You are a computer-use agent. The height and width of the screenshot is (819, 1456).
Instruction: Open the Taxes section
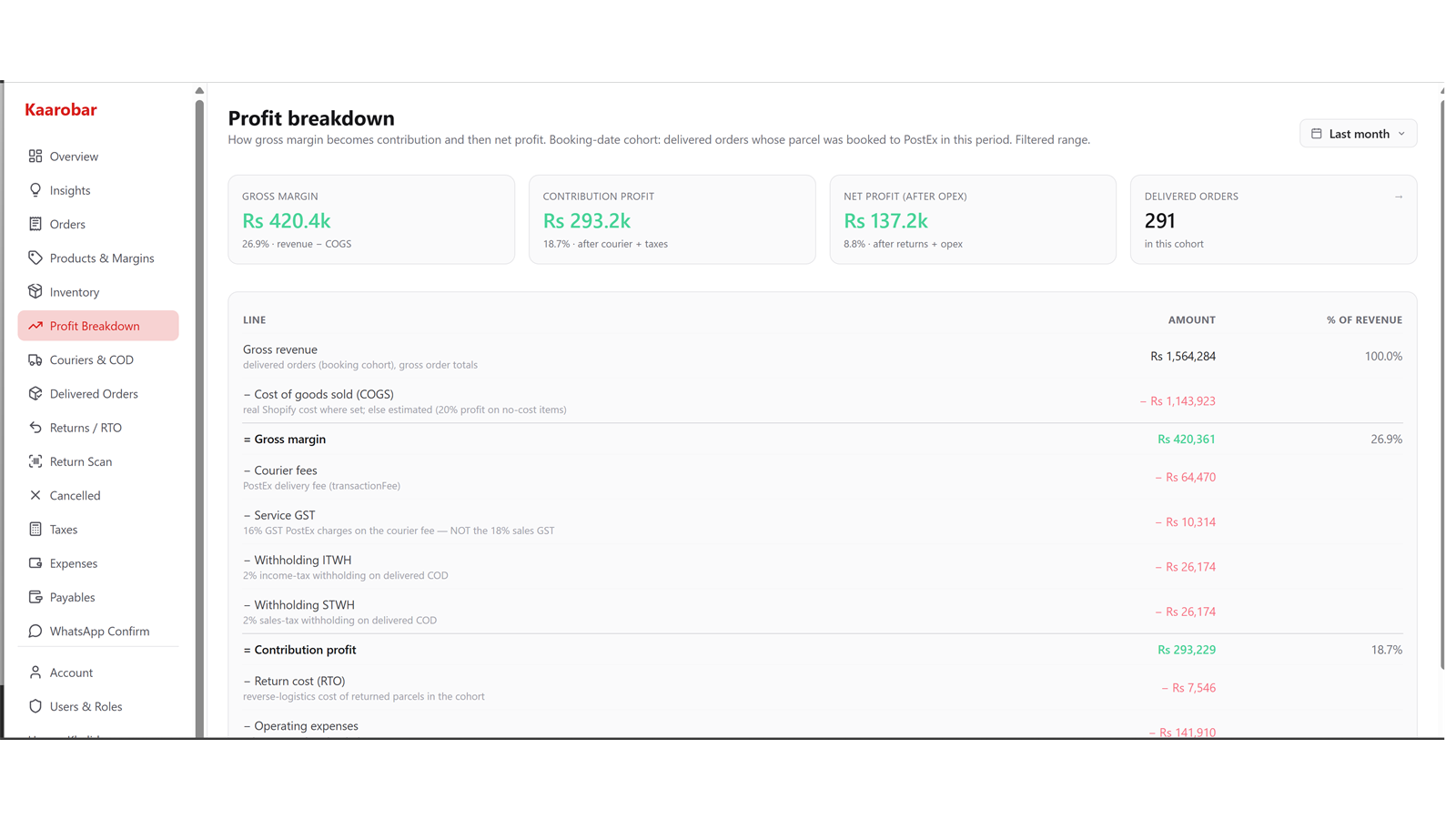click(98, 529)
